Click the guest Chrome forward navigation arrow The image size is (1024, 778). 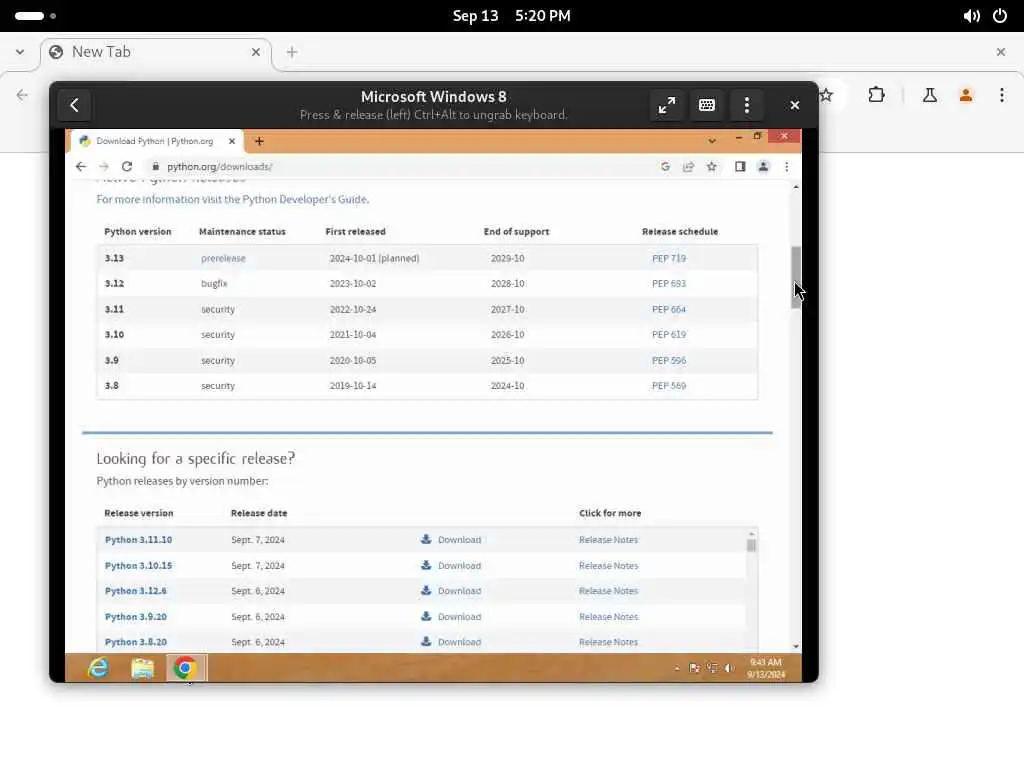pos(104,167)
